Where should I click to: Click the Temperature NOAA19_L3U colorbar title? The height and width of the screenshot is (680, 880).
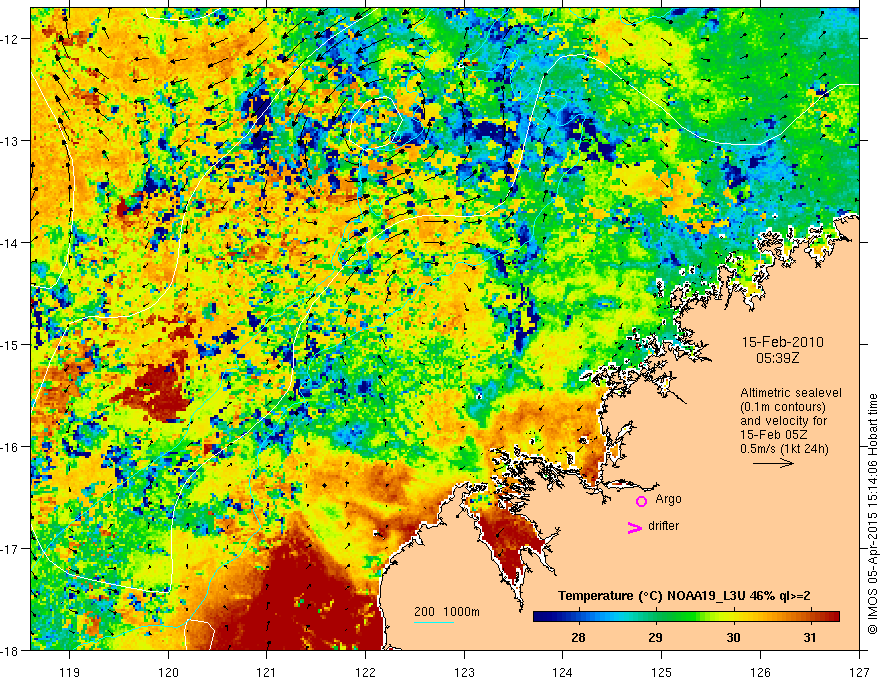684,596
